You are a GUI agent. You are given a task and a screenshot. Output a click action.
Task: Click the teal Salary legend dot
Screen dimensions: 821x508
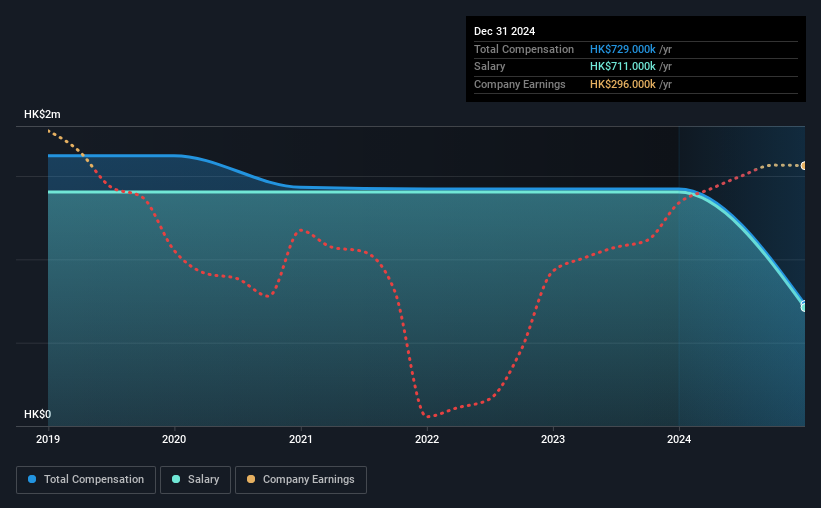[x=176, y=479]
